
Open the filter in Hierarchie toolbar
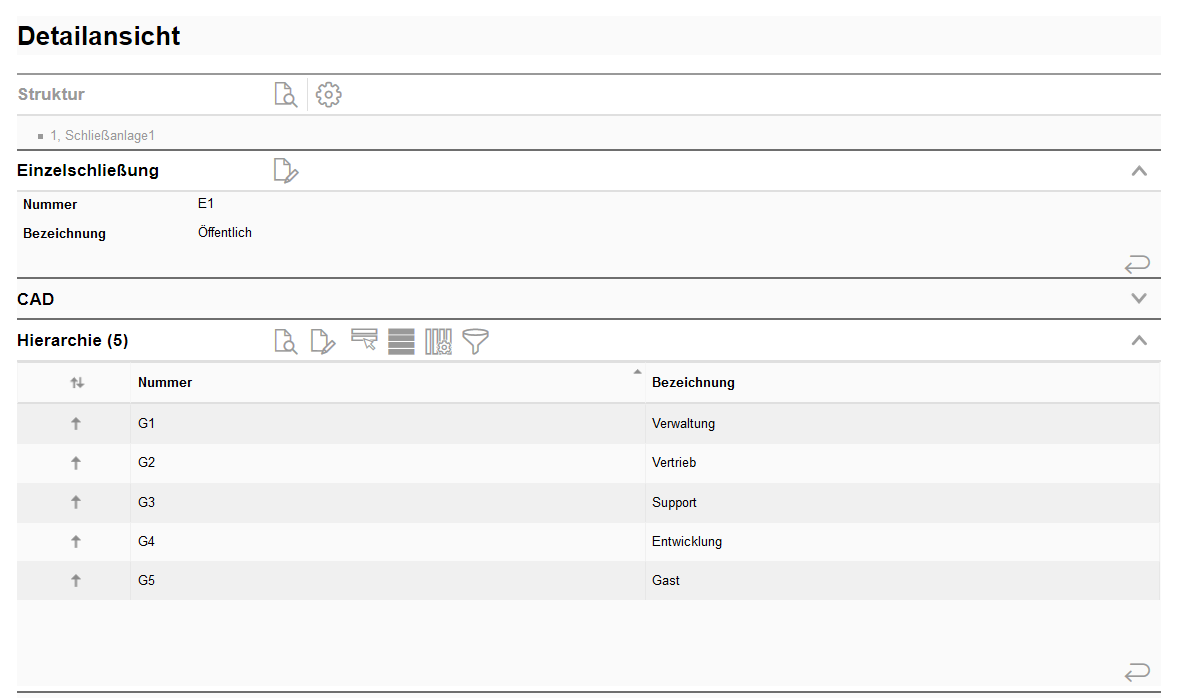(x=476, y=341)
